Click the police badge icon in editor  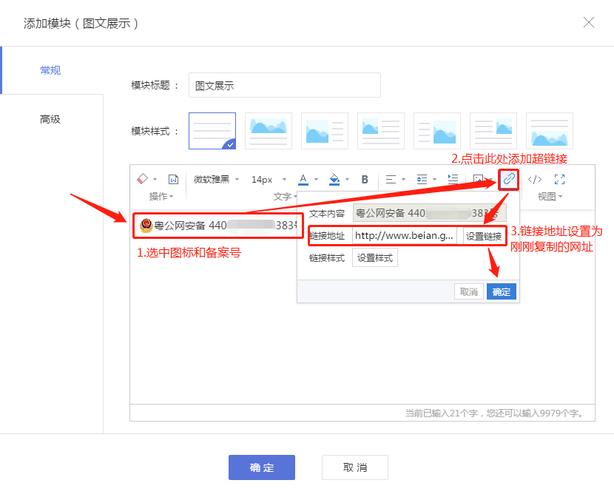146,225
